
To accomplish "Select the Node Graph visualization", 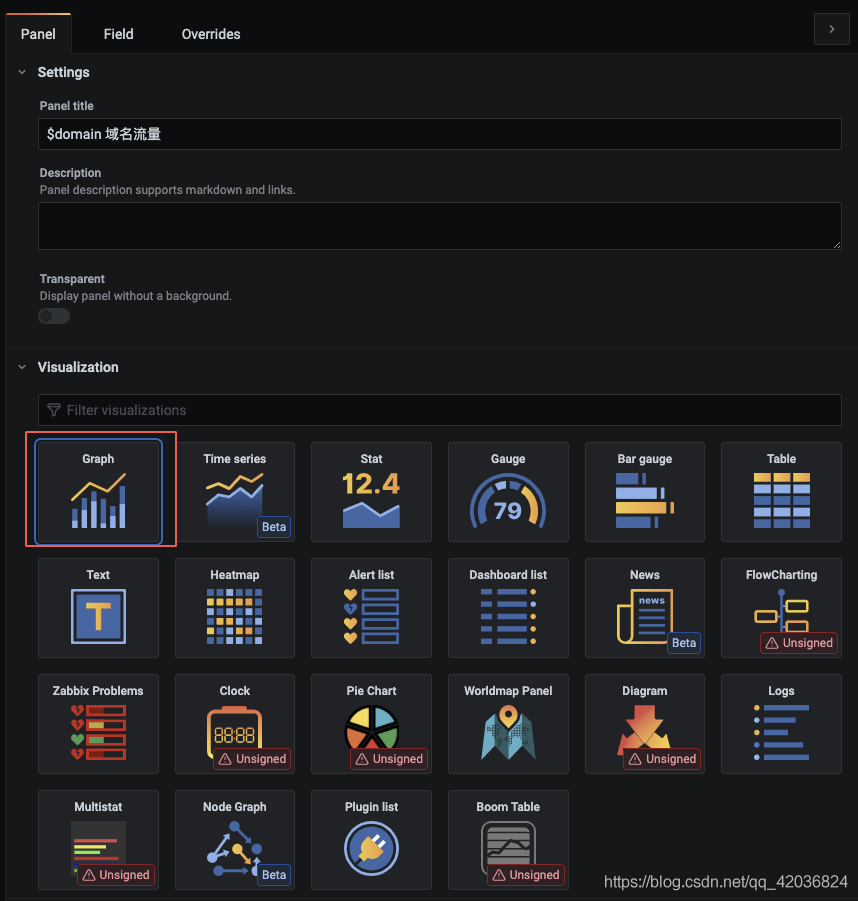I will click(x=234, y=840).
